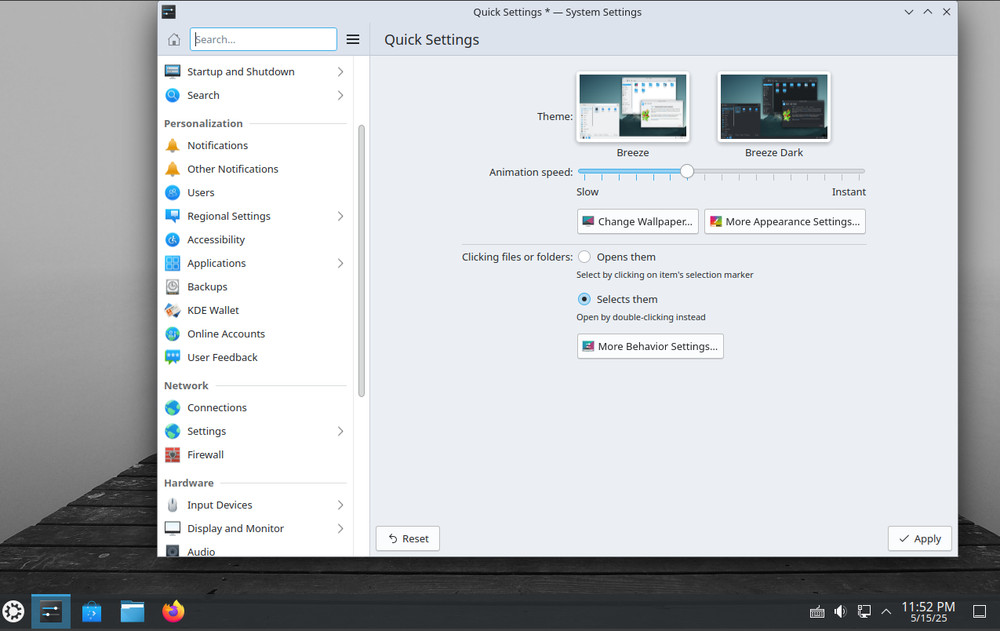Click Show Desktop button in the panel
This screenshot has width=1000, height=631.
click(x=979, y=611)
